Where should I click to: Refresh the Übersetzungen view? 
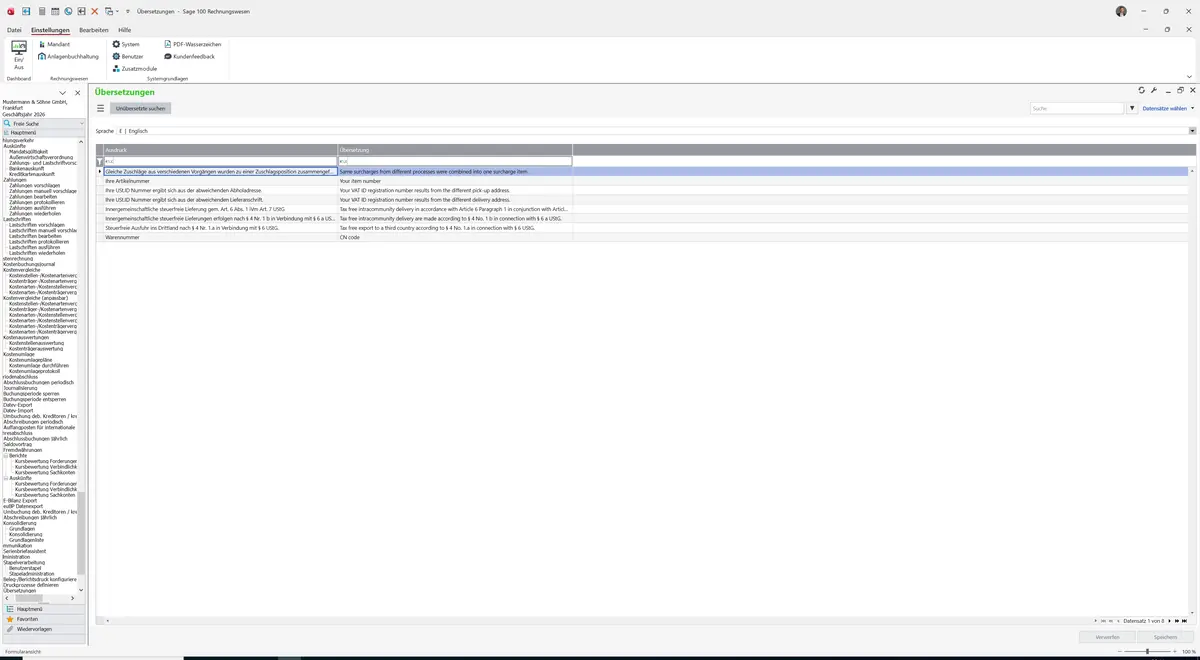[x=1141, y=90]
